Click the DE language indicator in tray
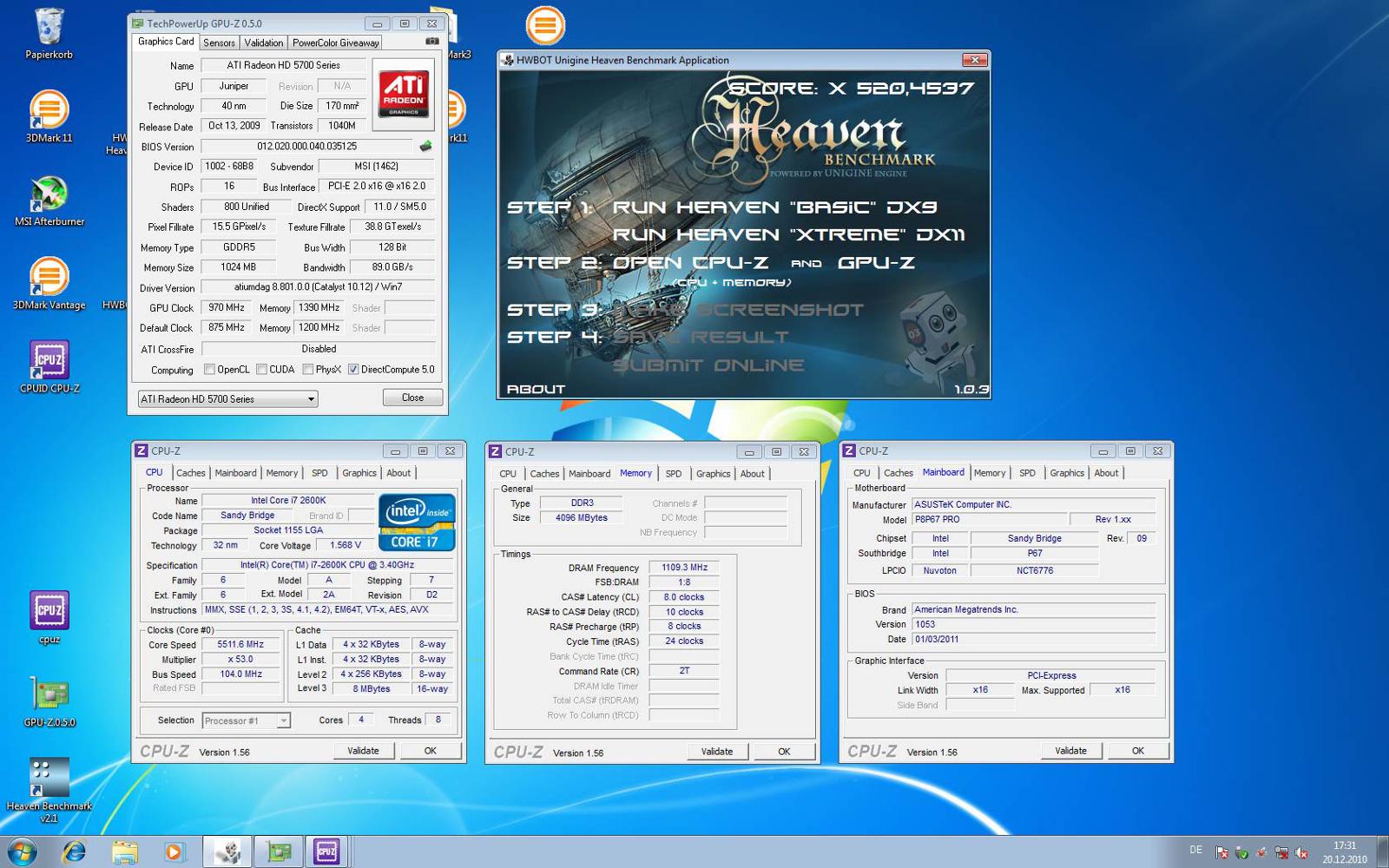The image size is (1389, 868). [x=1195, y=850]
